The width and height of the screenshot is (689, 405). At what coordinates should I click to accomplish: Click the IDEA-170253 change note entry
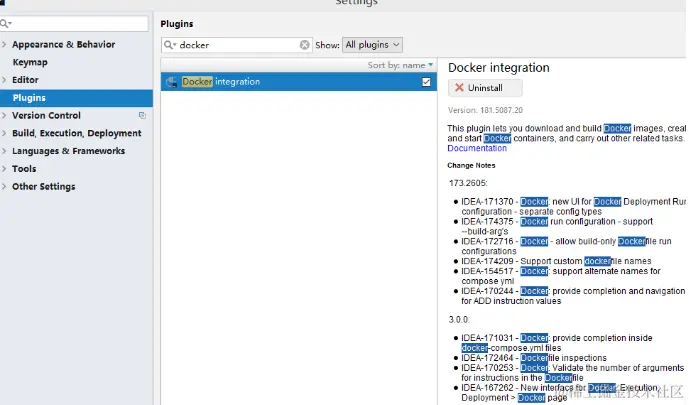click(573, 373)
